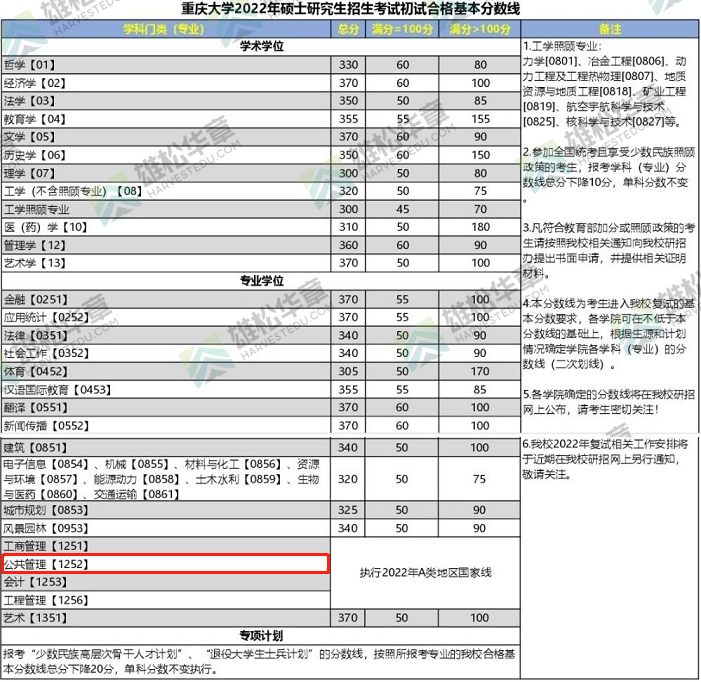
Task: Select the 专项计划 section heading
Action: (x=261, y=635)
